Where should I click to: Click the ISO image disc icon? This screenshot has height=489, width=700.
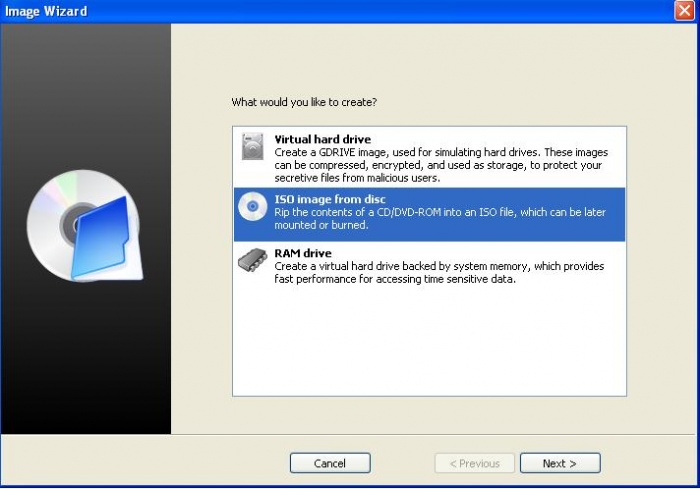pos(253,206)
